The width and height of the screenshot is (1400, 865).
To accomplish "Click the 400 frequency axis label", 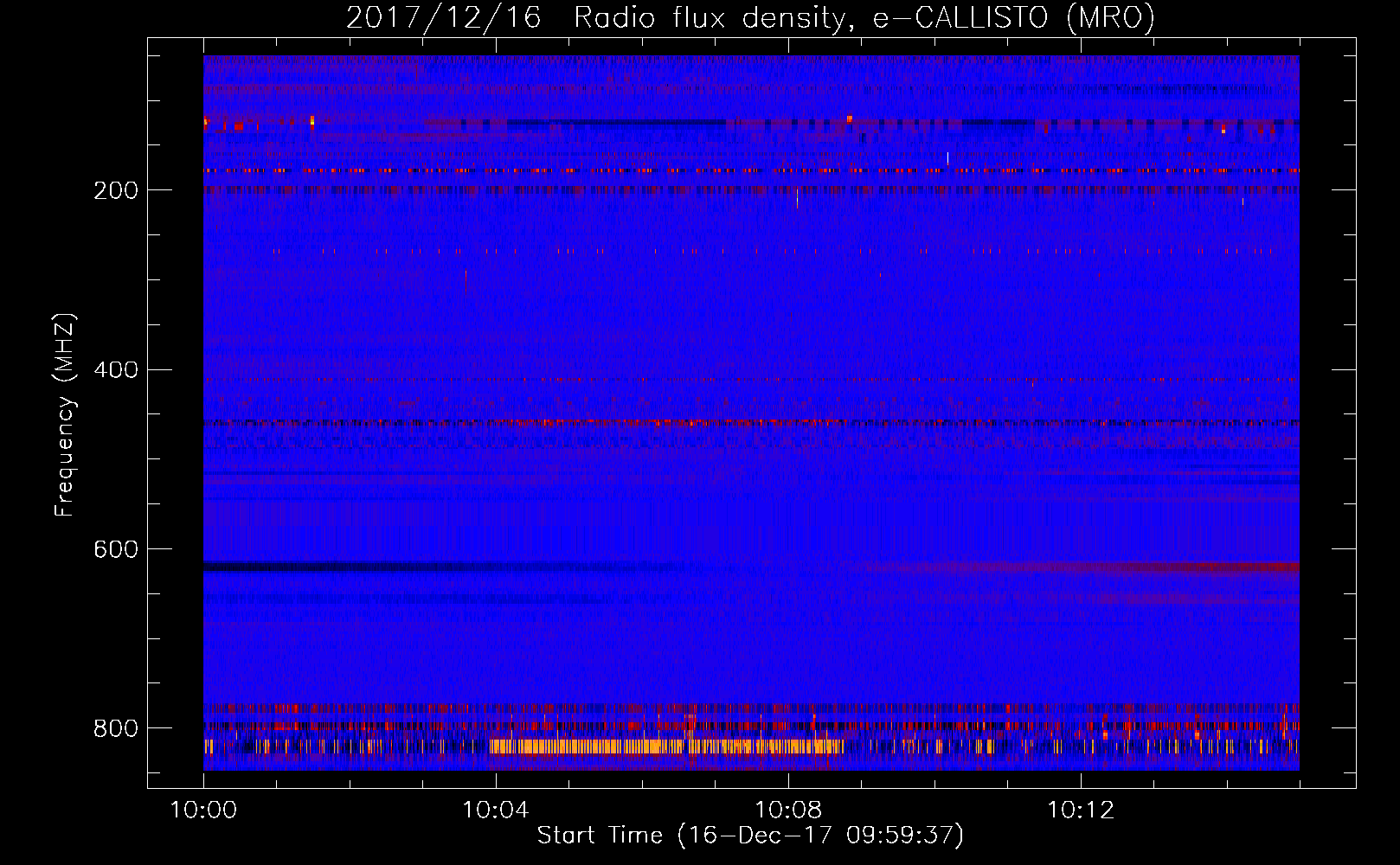I will (x=115, y=370).
